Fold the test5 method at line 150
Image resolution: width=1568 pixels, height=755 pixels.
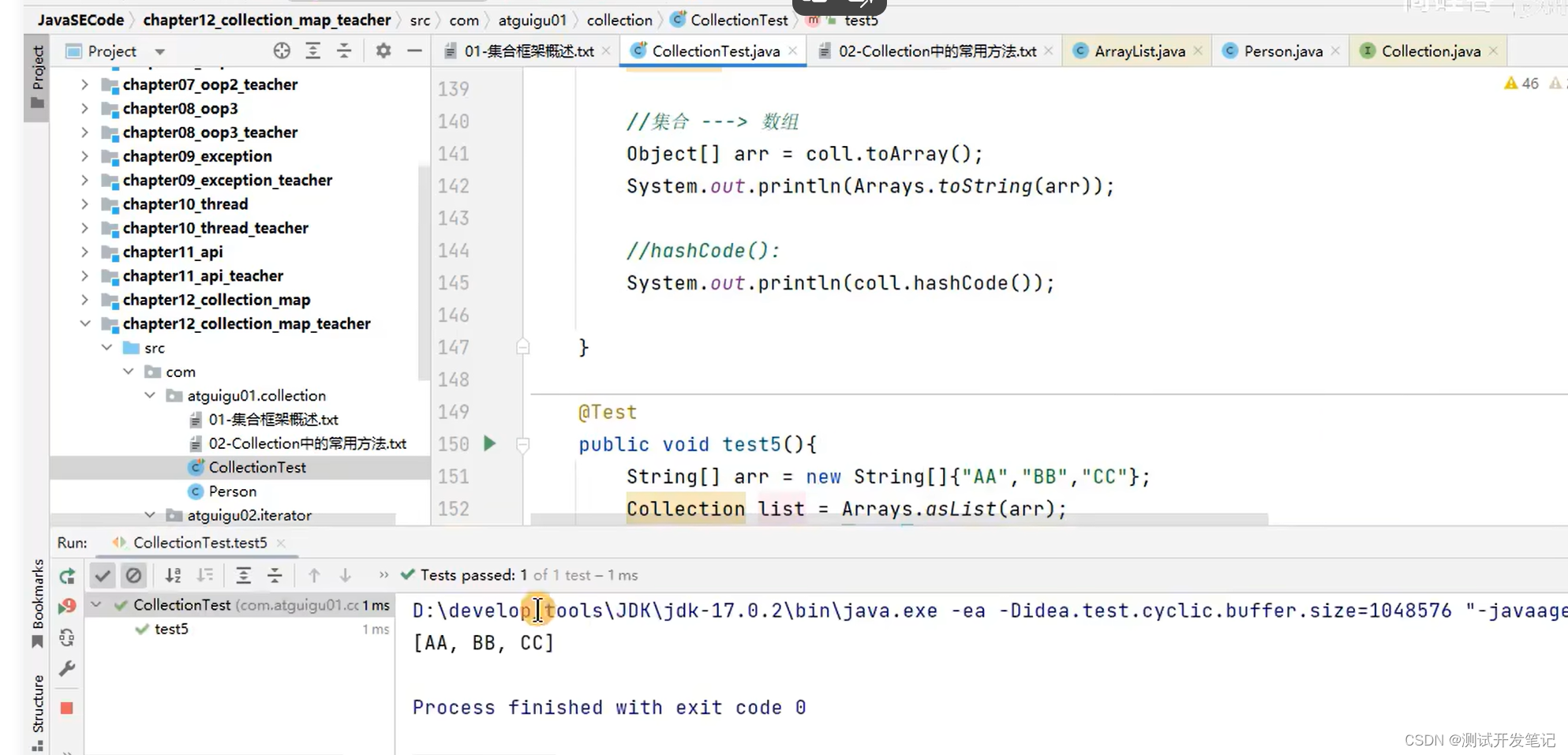coord(522,445)
